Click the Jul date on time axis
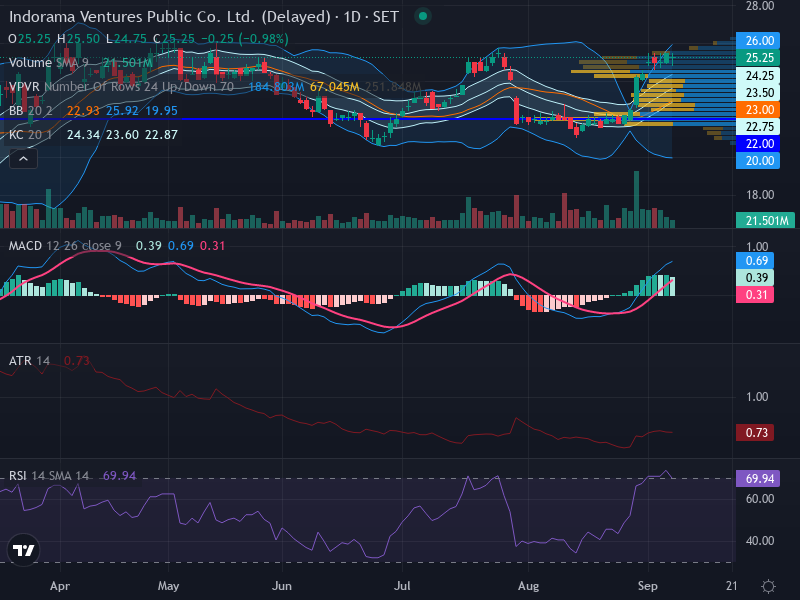This screenshot has height=600, width=800. click(x=402, y=586)
